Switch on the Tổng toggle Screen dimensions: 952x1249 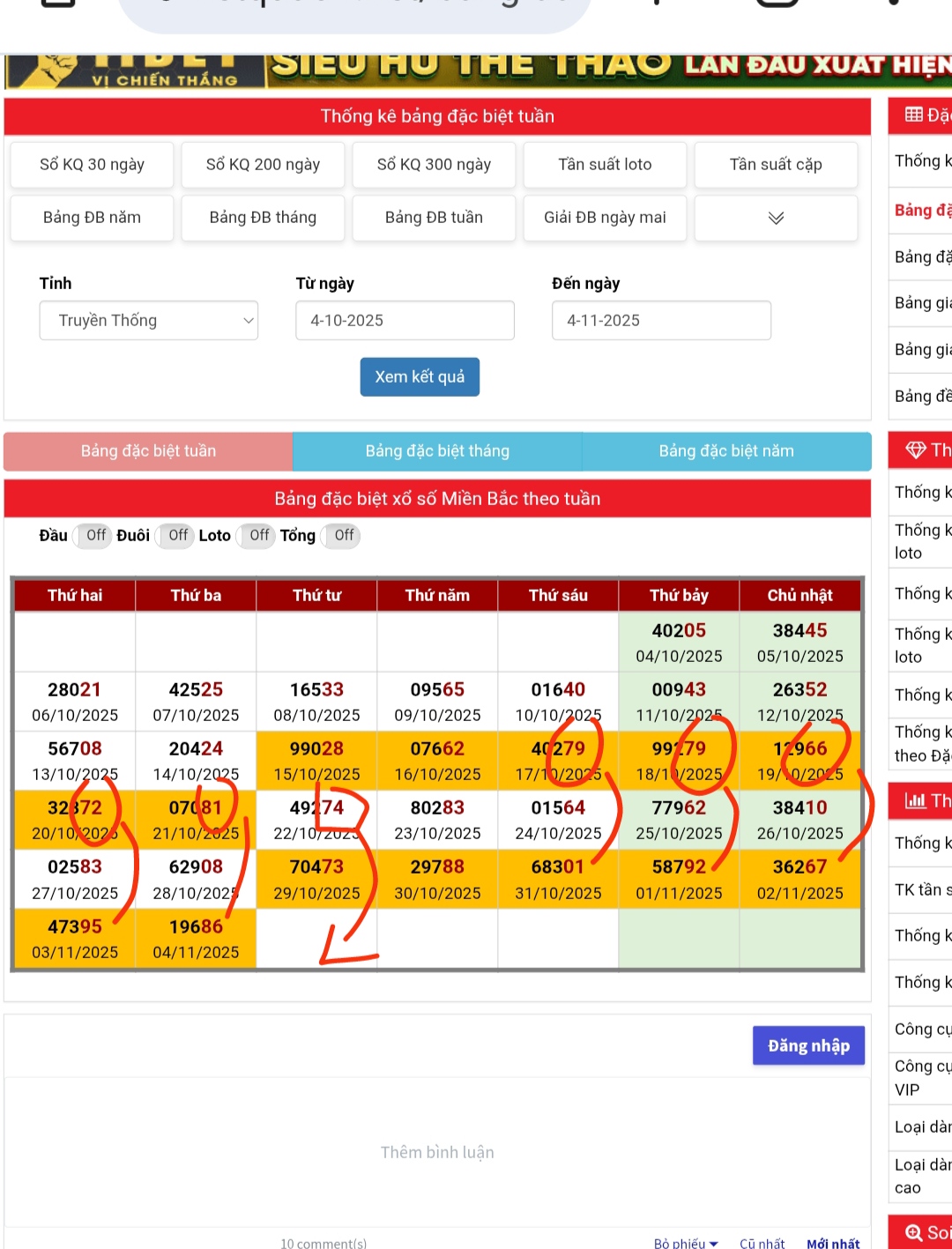pyautogui.click(x=342, y=536)
